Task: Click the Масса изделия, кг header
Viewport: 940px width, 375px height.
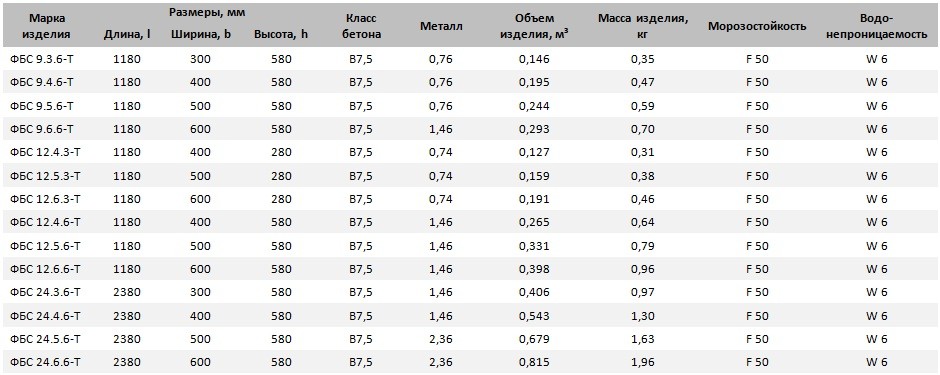Action: click(x=643, y=26)
